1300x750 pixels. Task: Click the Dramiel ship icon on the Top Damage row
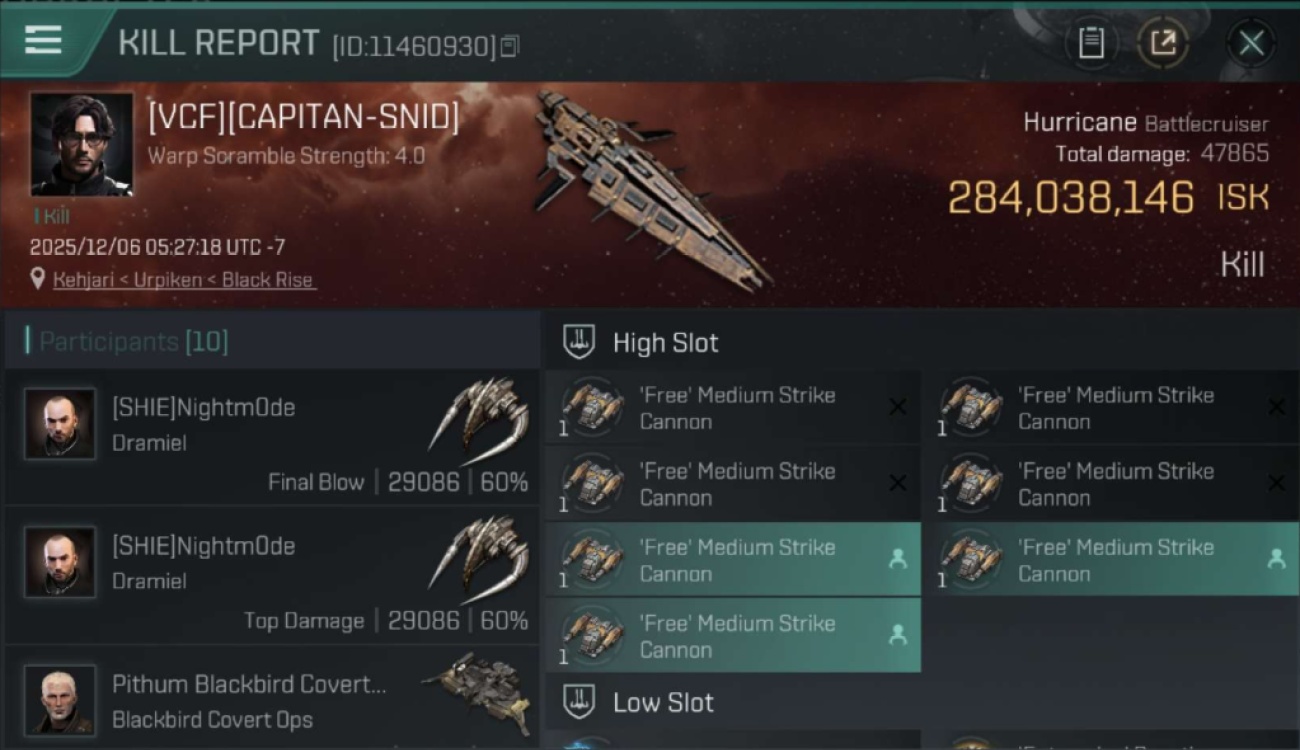tap(478, 559)
